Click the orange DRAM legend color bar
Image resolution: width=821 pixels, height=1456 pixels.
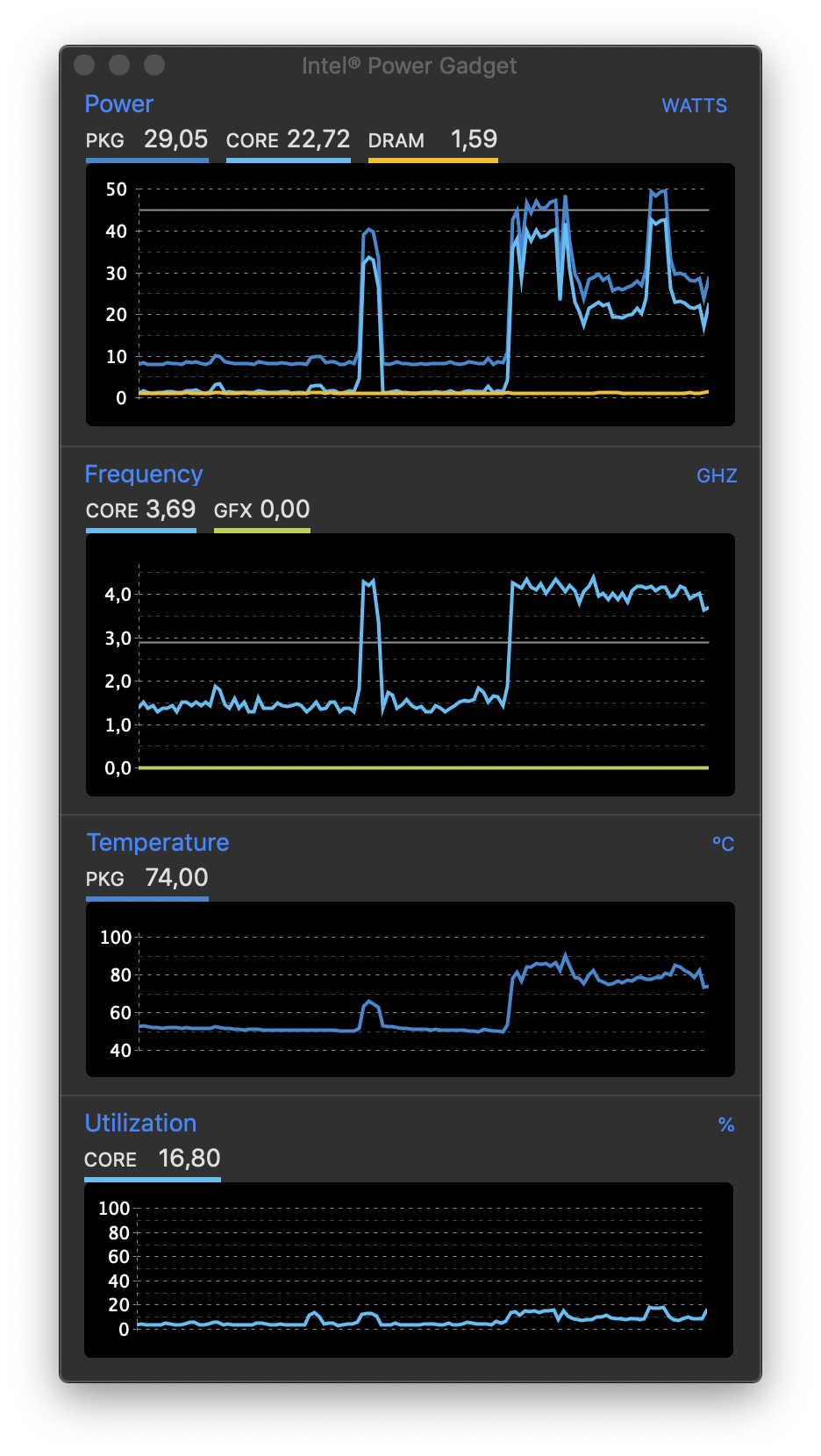coord(433,161)
